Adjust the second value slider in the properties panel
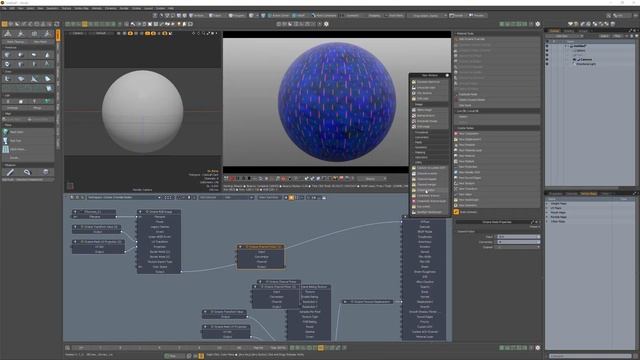Image resolution: width=640 pixels, height=360 pixels. click(518, 242)
